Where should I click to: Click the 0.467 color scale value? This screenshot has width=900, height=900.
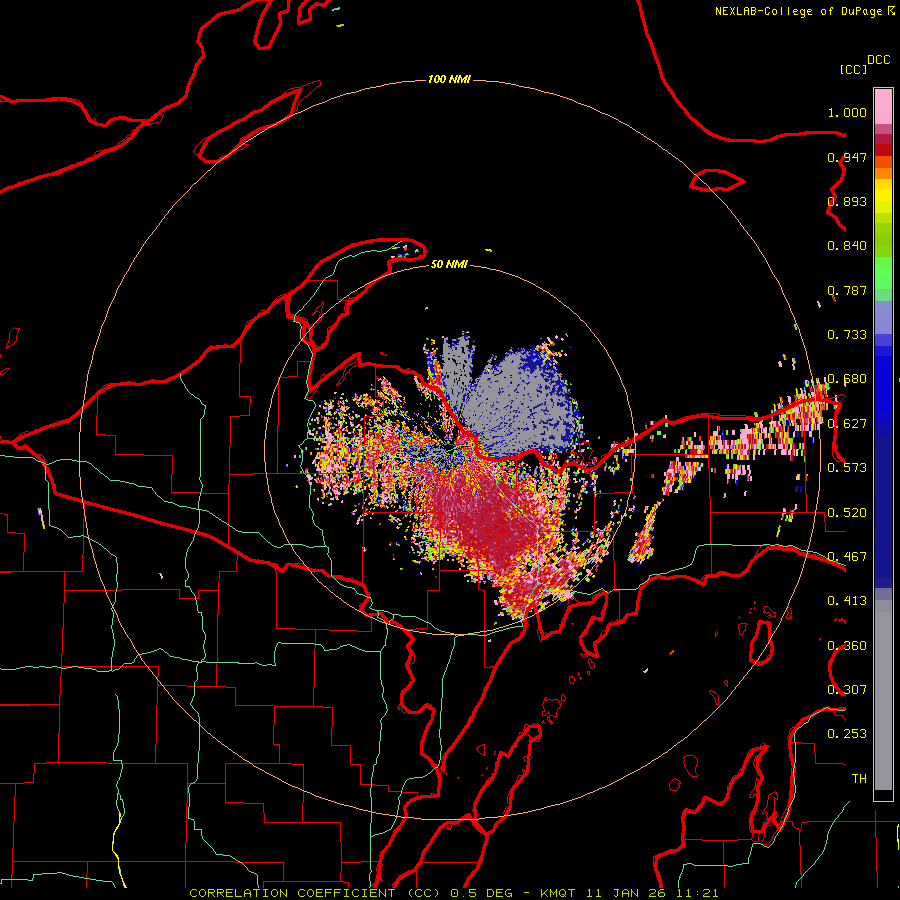pos(847,557)
